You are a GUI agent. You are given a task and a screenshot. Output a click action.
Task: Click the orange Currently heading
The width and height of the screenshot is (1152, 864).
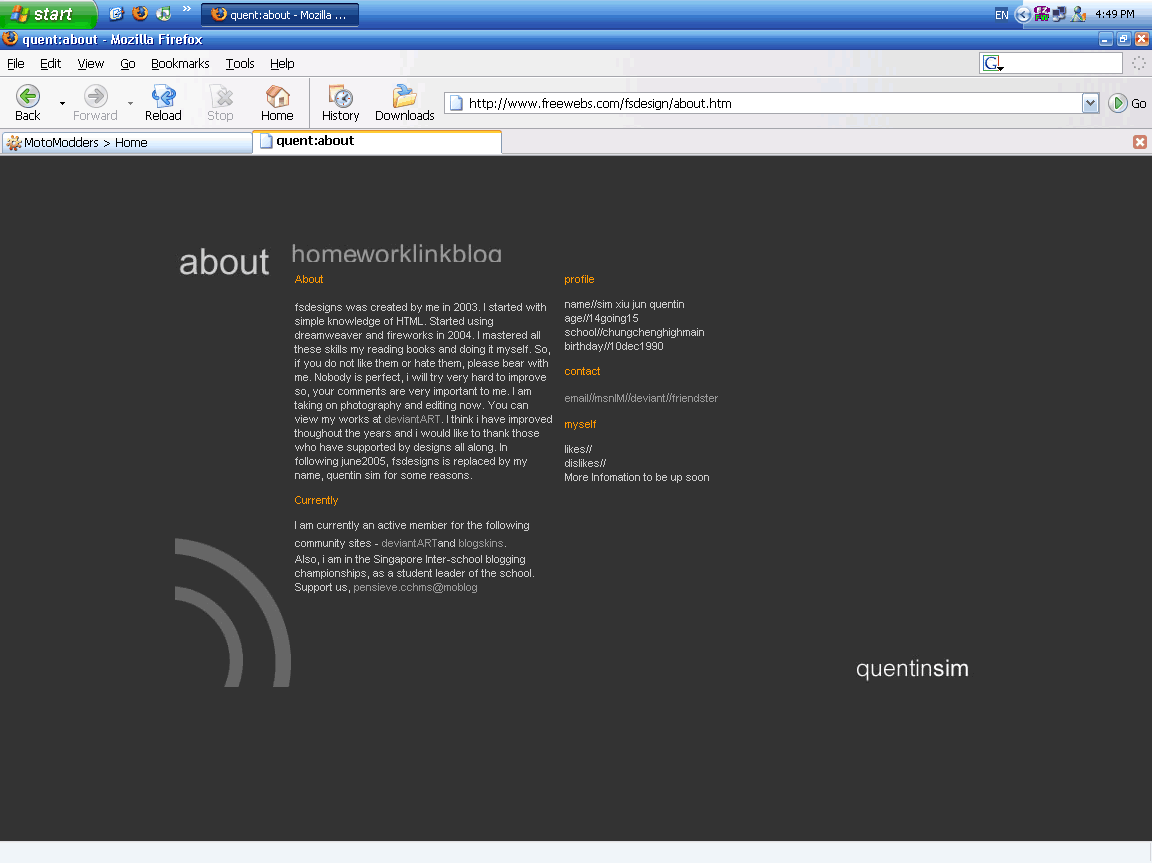[x=316, y=500]
